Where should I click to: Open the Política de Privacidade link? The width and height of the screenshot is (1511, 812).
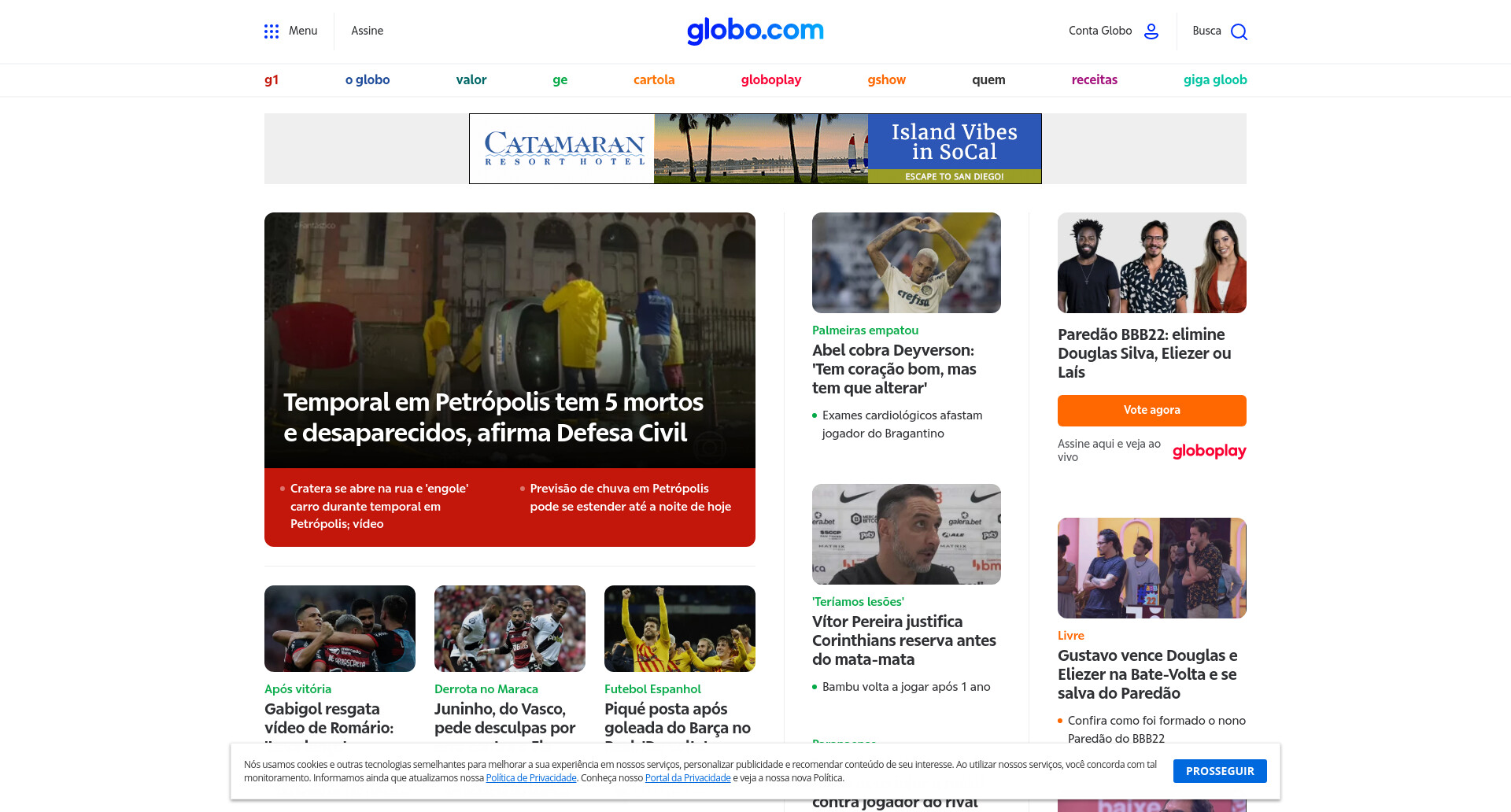pos(531,778)
